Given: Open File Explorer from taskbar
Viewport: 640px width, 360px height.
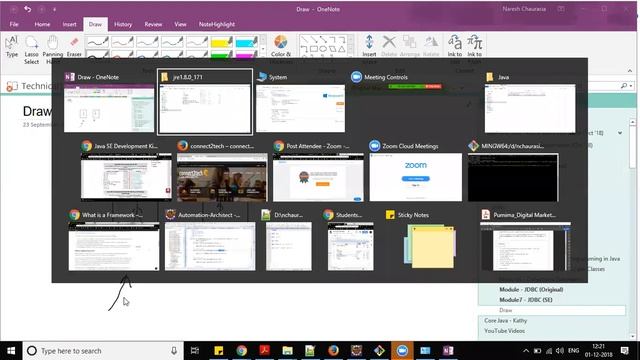Looking at the screenshot, I should coord(287,351).
